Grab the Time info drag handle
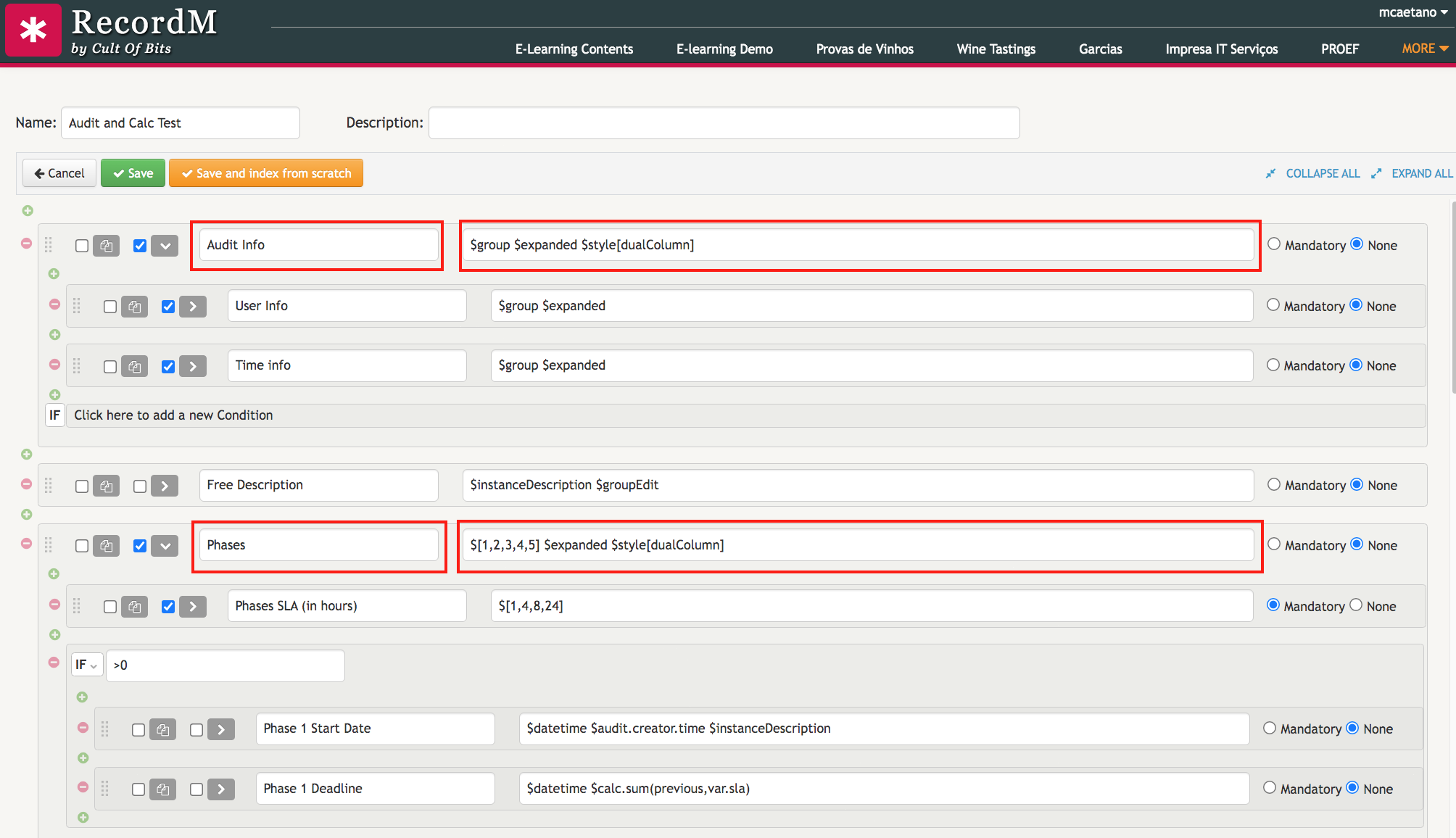 tap(77, 365)
